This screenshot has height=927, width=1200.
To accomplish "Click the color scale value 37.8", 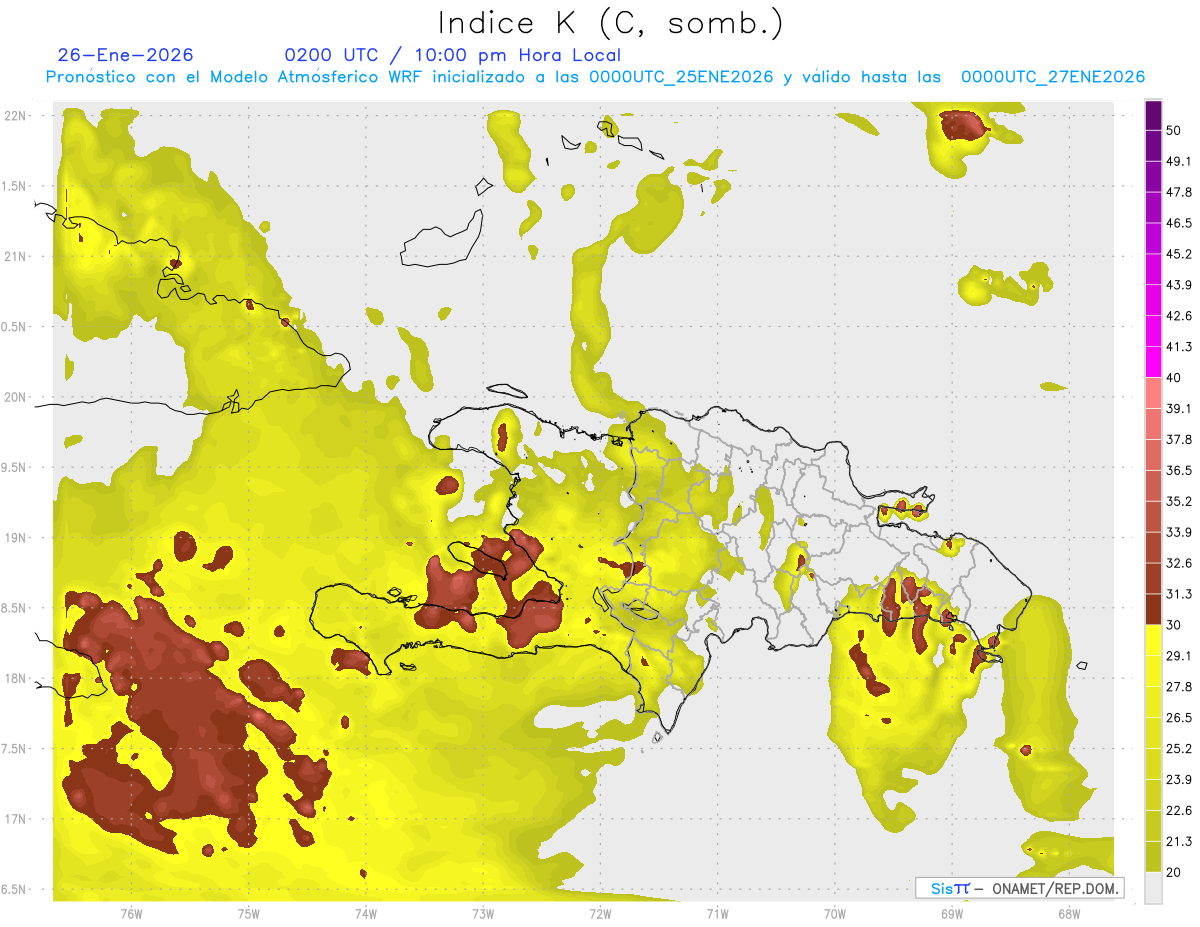I will coord(1180,439).
